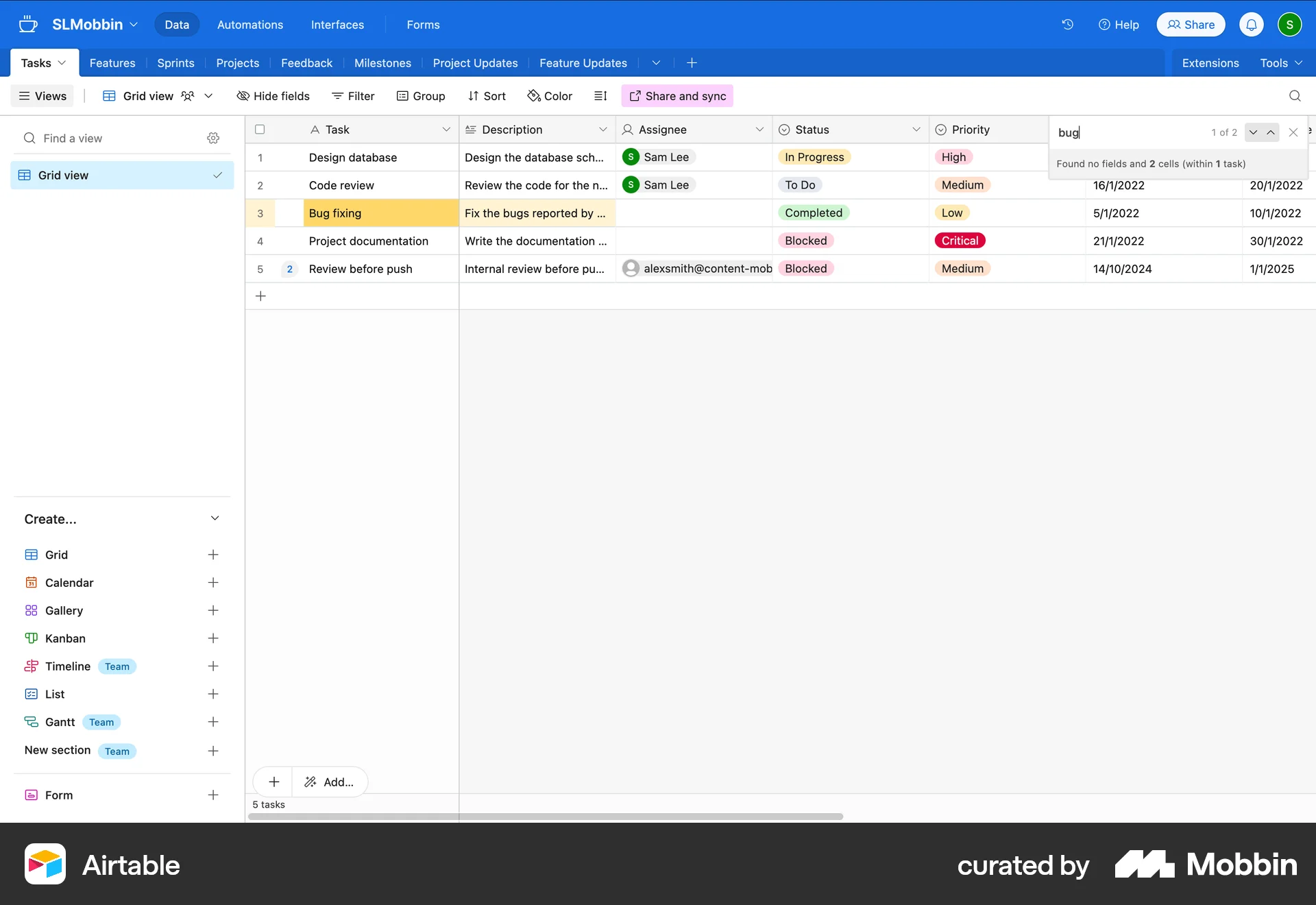Click the Share button
This screenshot has width=1316, height=905.
[1191, 24]
